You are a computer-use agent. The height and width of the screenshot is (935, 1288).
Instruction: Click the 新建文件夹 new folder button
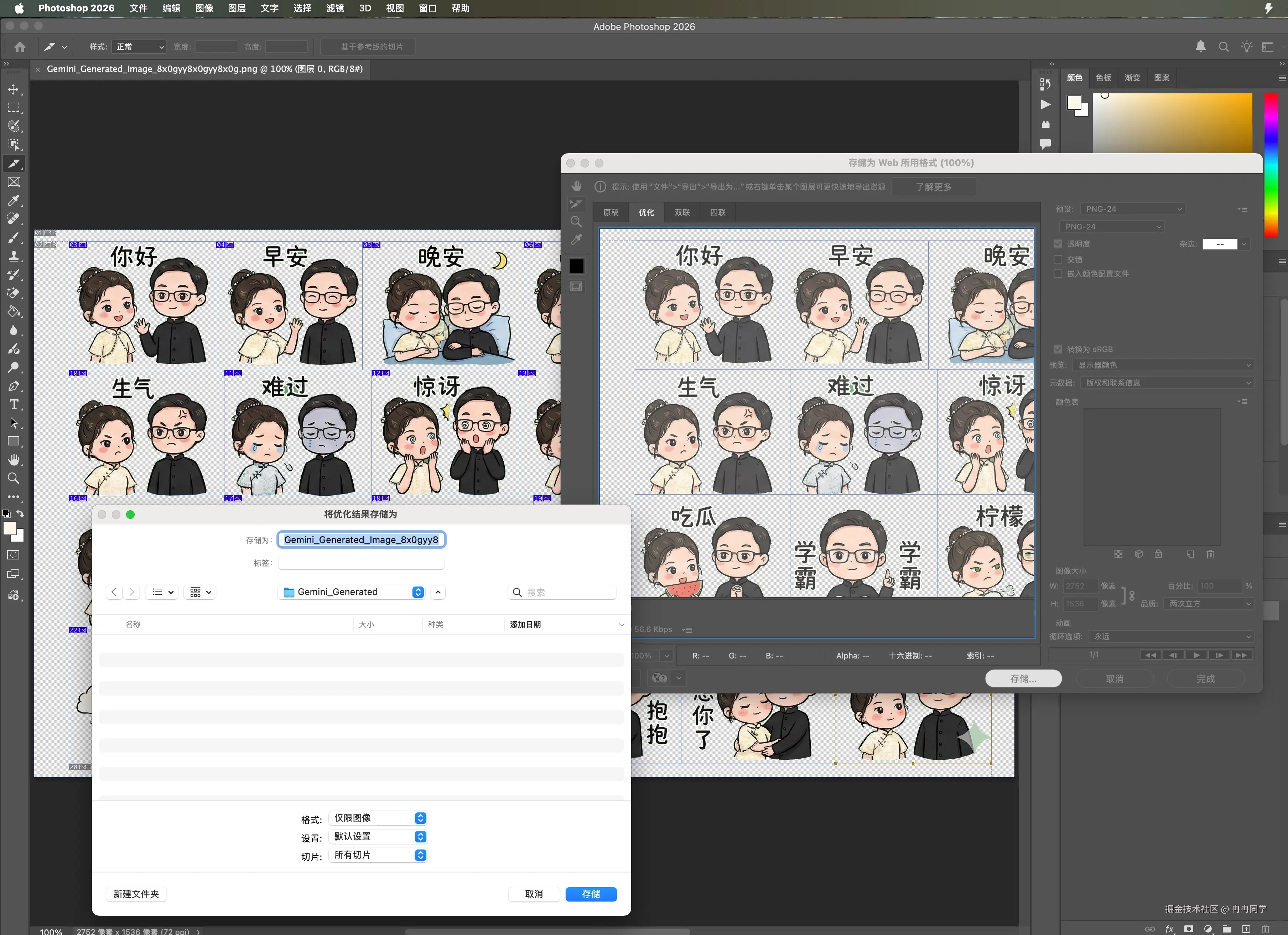click(136, 894)
